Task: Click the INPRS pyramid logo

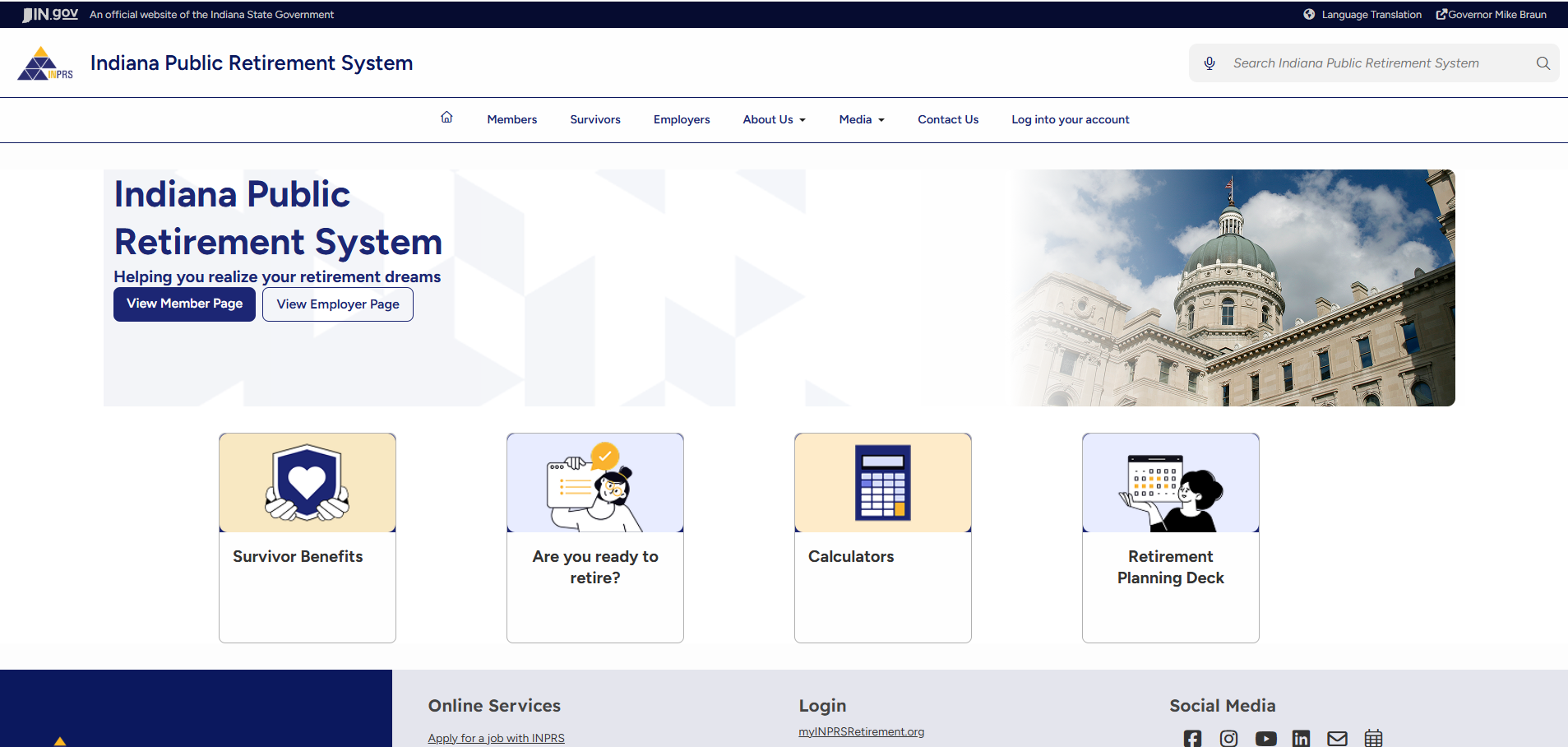Action: click(45, 63)
